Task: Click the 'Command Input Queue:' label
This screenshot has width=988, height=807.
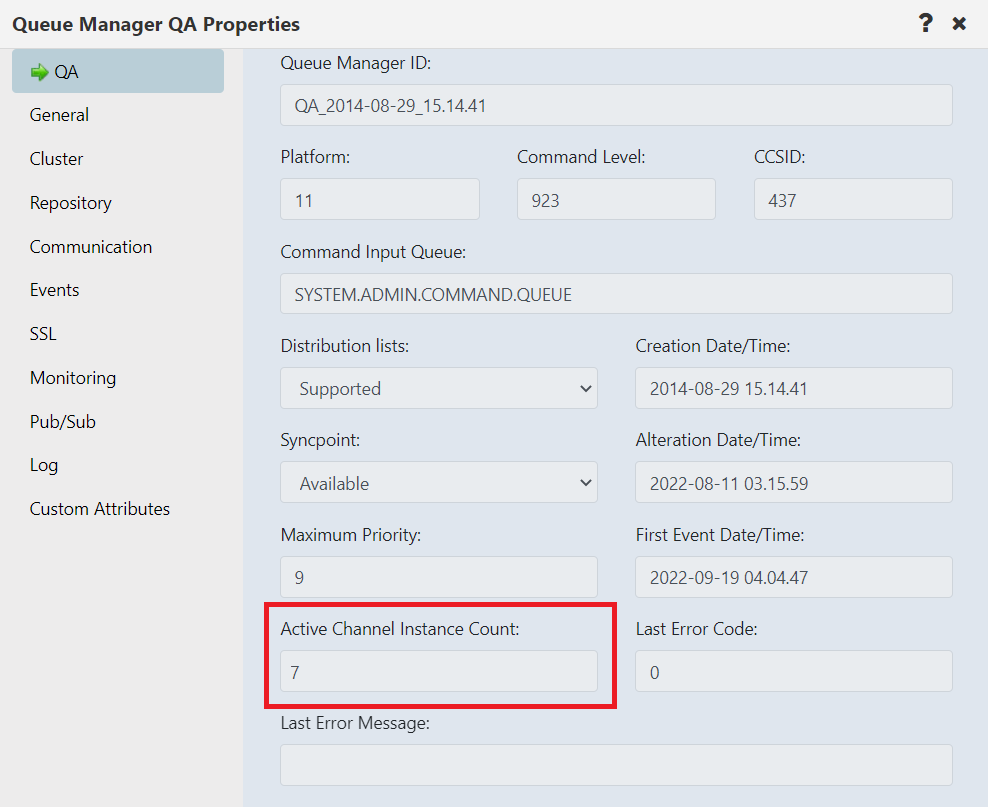Action: pos(373,252)
